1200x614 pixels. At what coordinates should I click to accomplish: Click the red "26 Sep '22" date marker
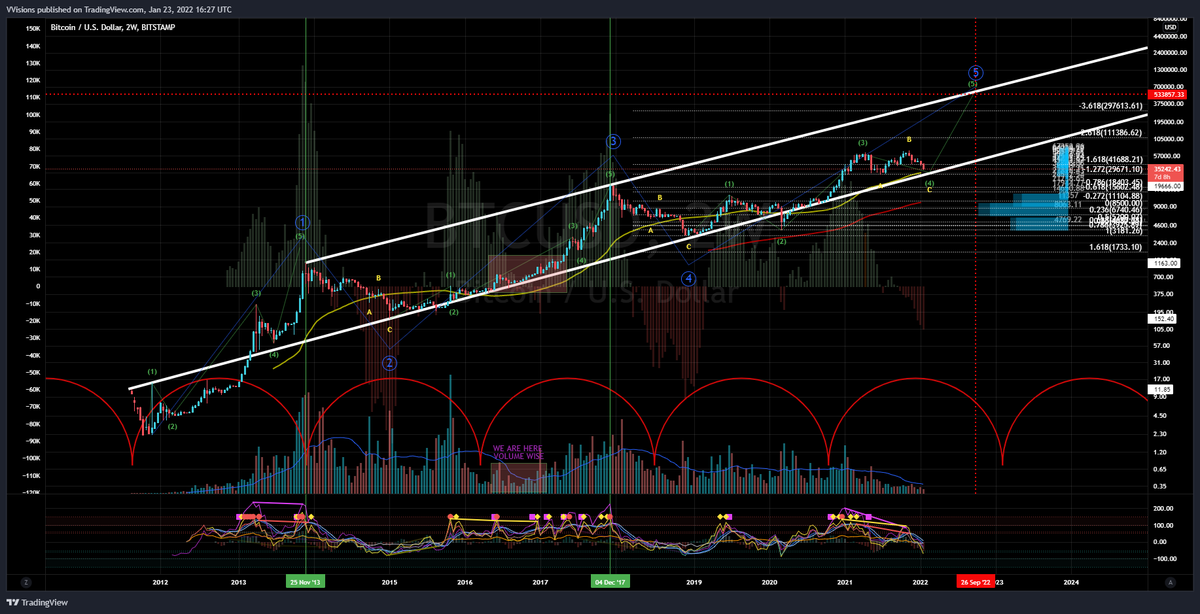click(977, 580)
